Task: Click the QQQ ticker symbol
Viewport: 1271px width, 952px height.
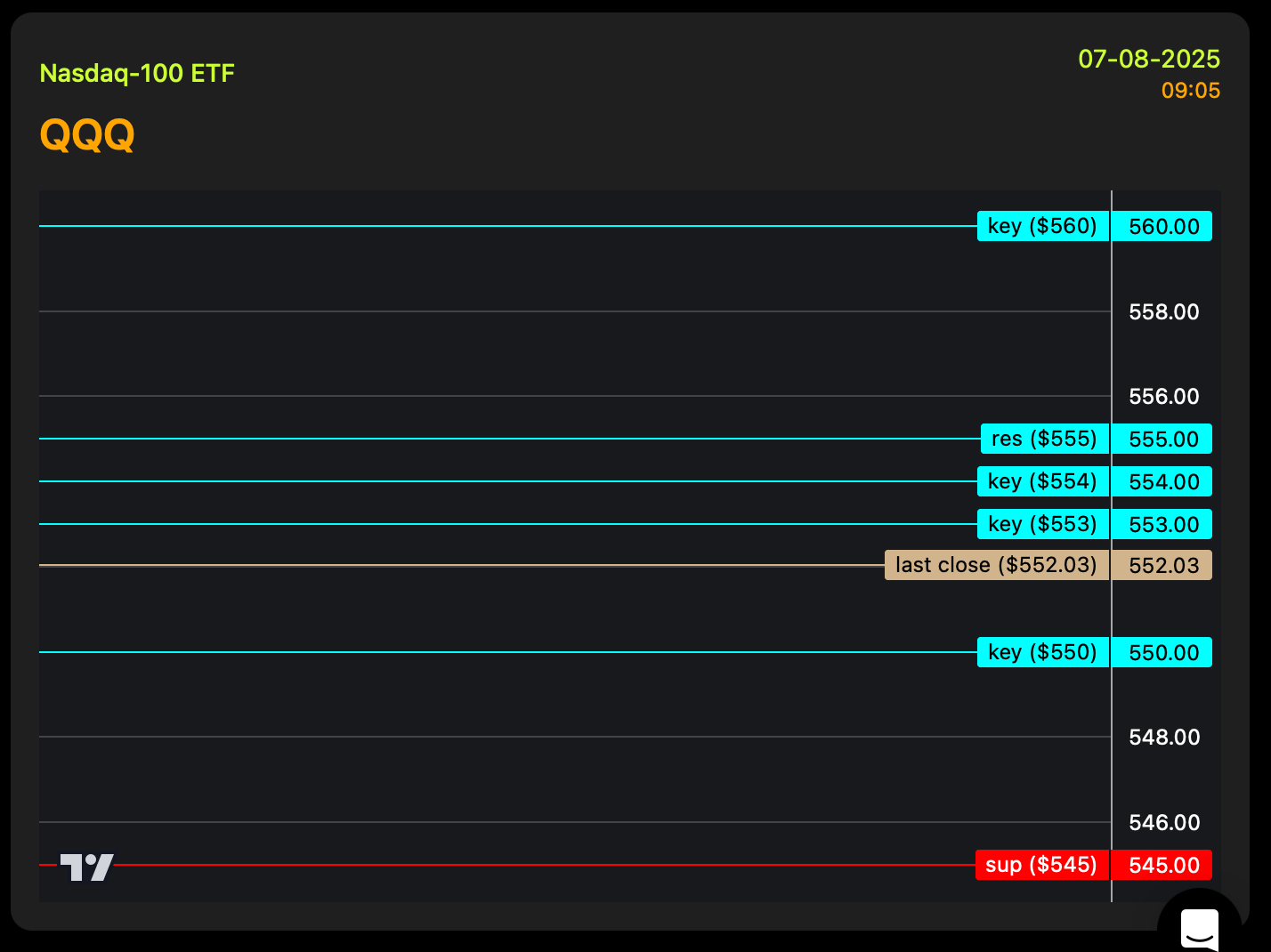Action: pyautogui.click(x=87, y=135)
